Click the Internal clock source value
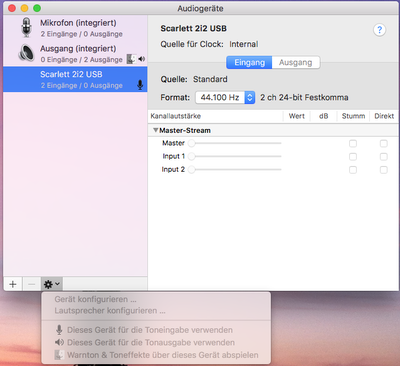This screenshot has height=366, width=400. click(x=244, y=44)
